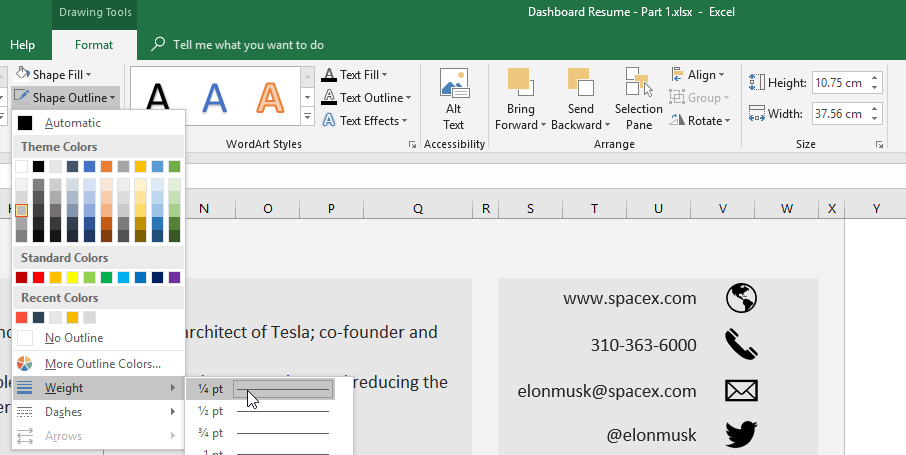Expand the Send Backward dropdown arrow
This screenshot has height=455, width=906.
[607, 125]
